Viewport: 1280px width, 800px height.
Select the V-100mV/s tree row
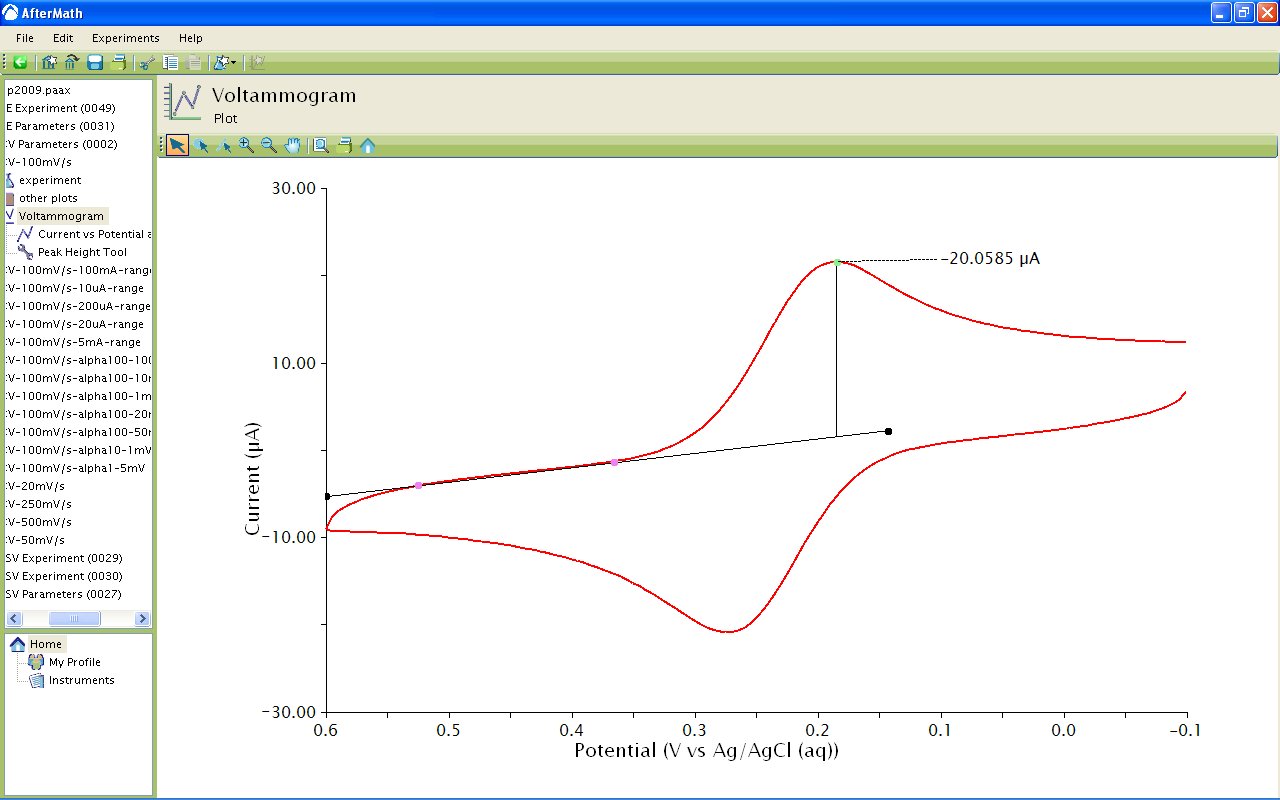click(x=39, y=162)
